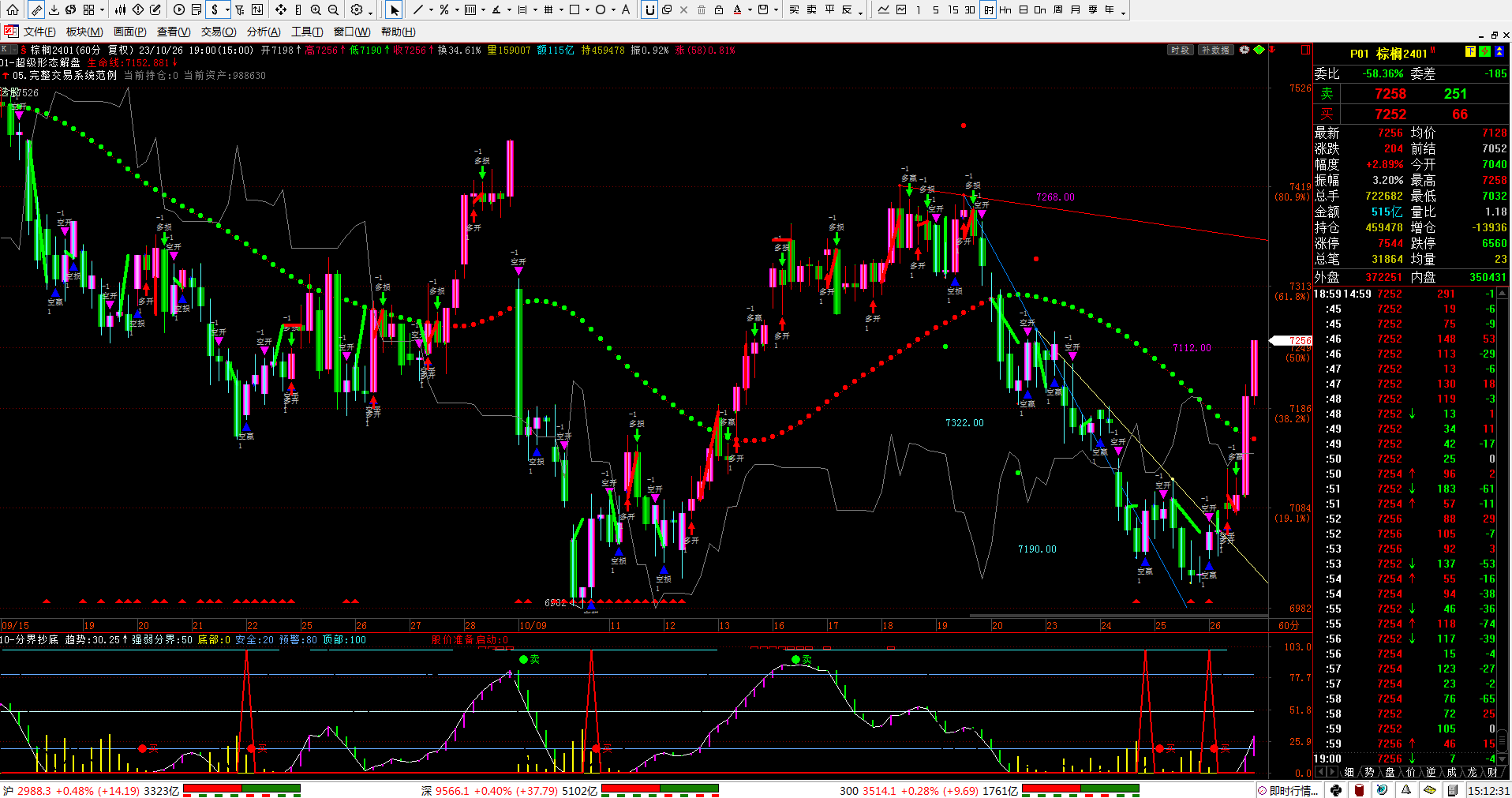The width and height of the screenshot is (1512, 798).
Task: Open the 交易(O) menu
Action: click(219, 32)
